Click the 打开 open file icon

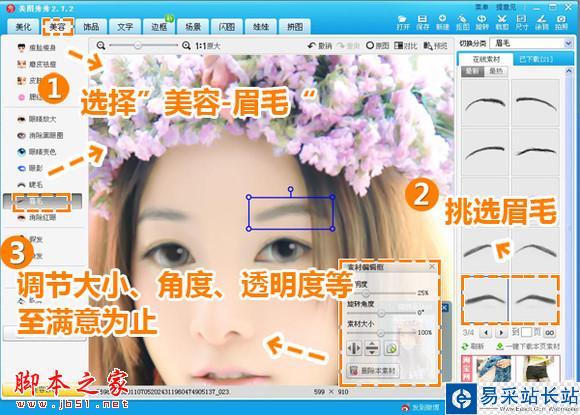click(402, 23)
